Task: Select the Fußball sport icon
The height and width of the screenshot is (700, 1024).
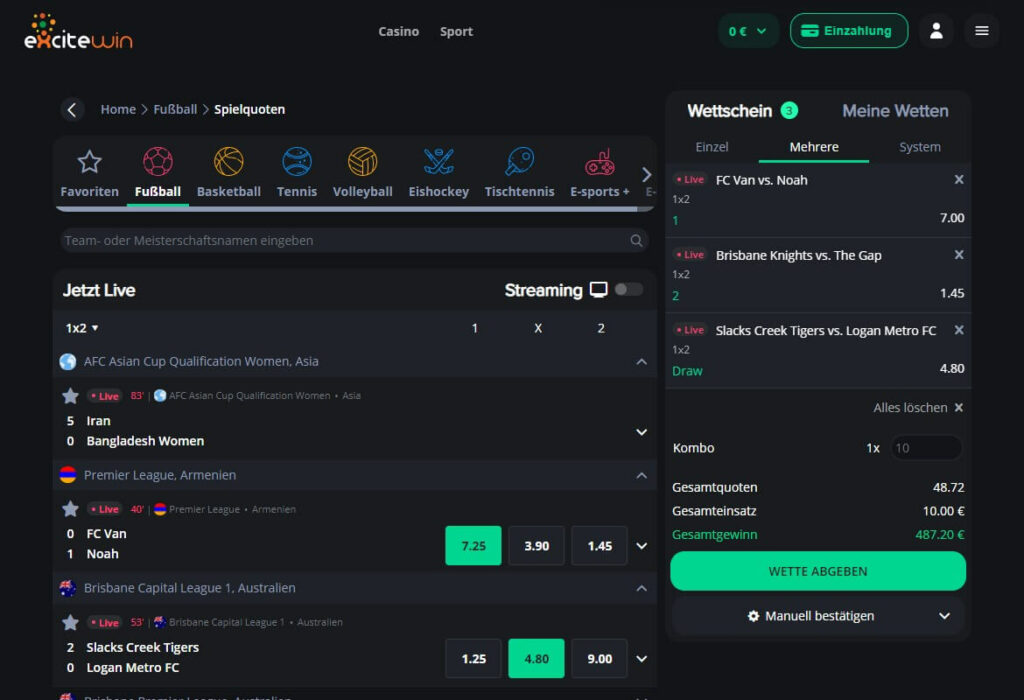Action: 157,173
